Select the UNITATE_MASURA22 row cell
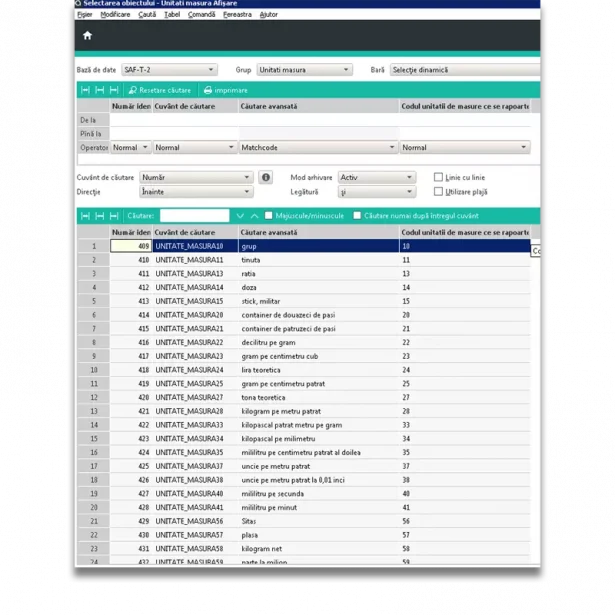Viewport: 615px width, 615px height. pyautogui.click(x=194, y=342)
